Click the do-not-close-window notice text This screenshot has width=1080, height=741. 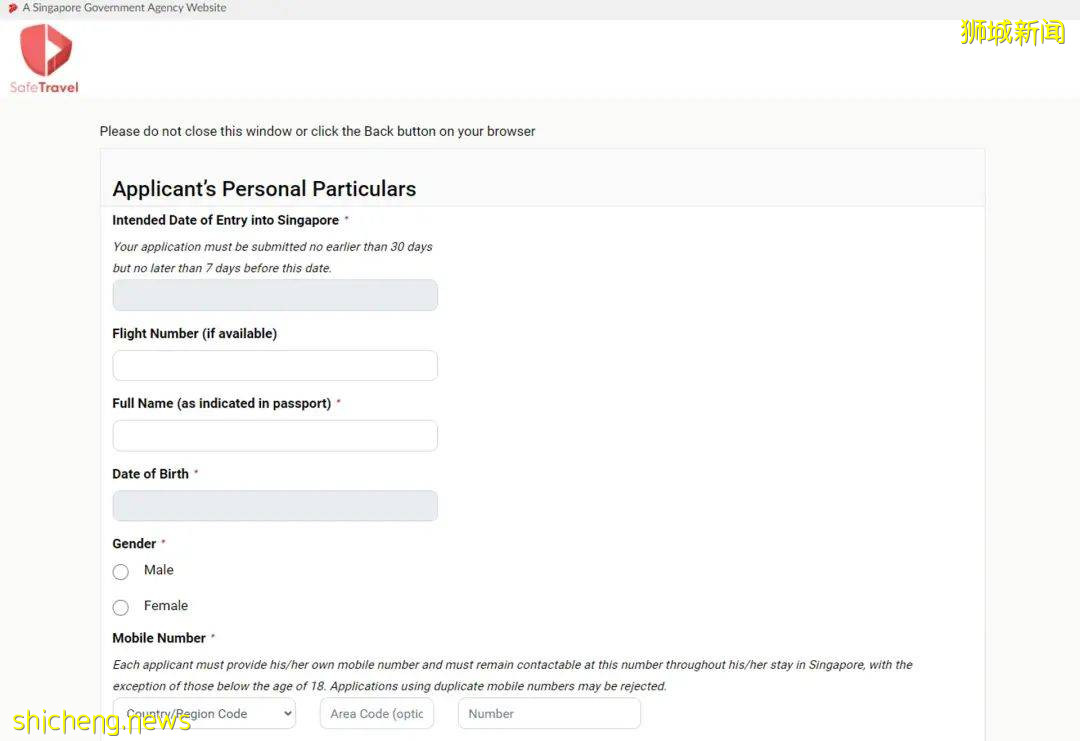(317, 131)
